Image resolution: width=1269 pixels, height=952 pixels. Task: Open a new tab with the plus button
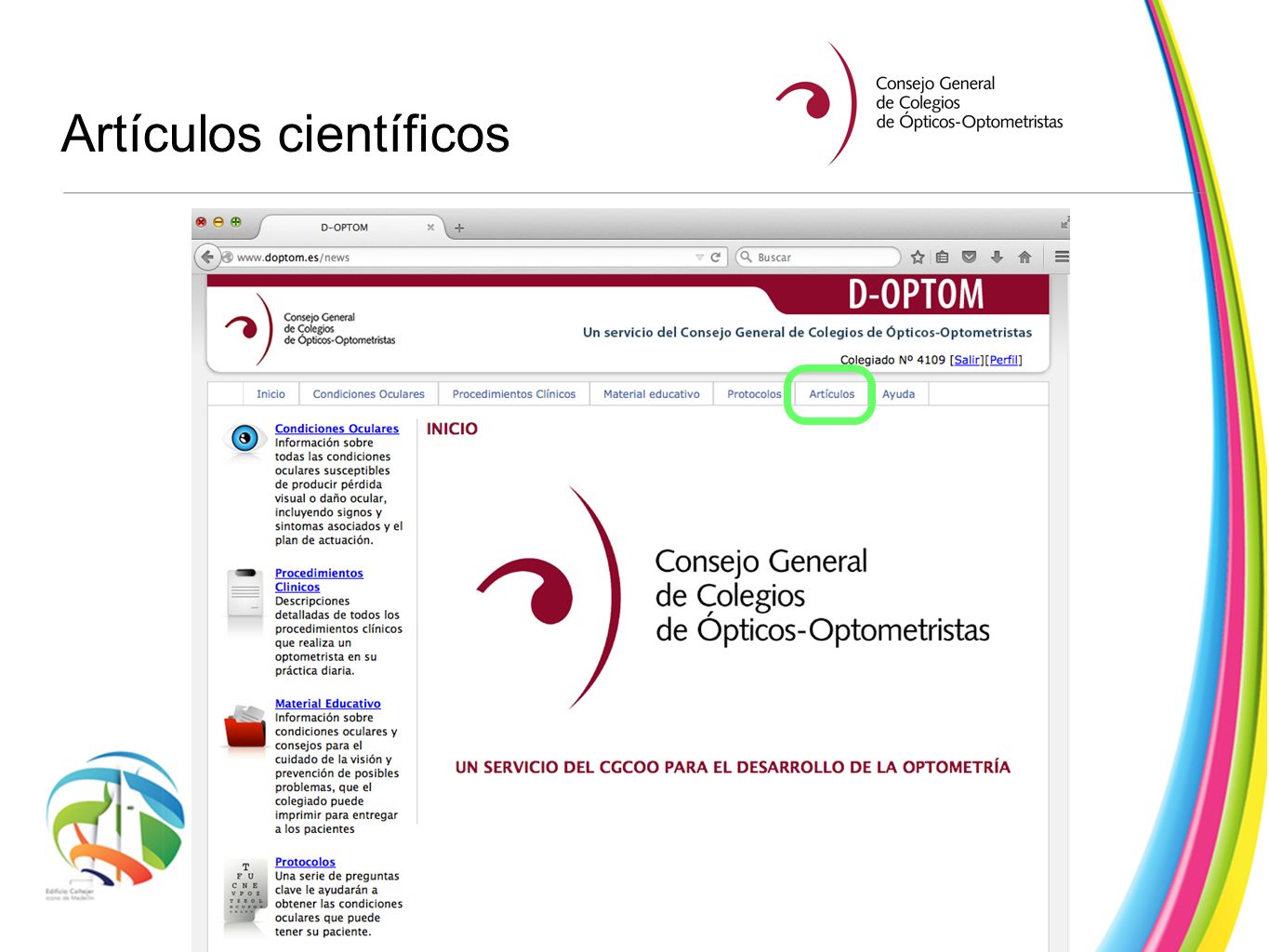[x=459, y=228]
